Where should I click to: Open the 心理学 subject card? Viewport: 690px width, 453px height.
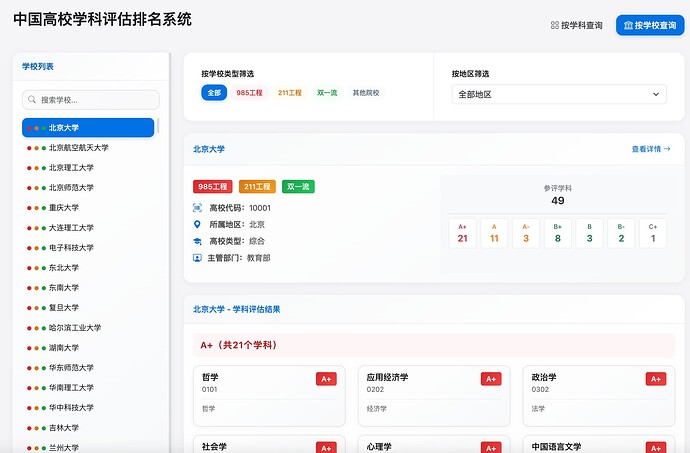pos(434,444)
